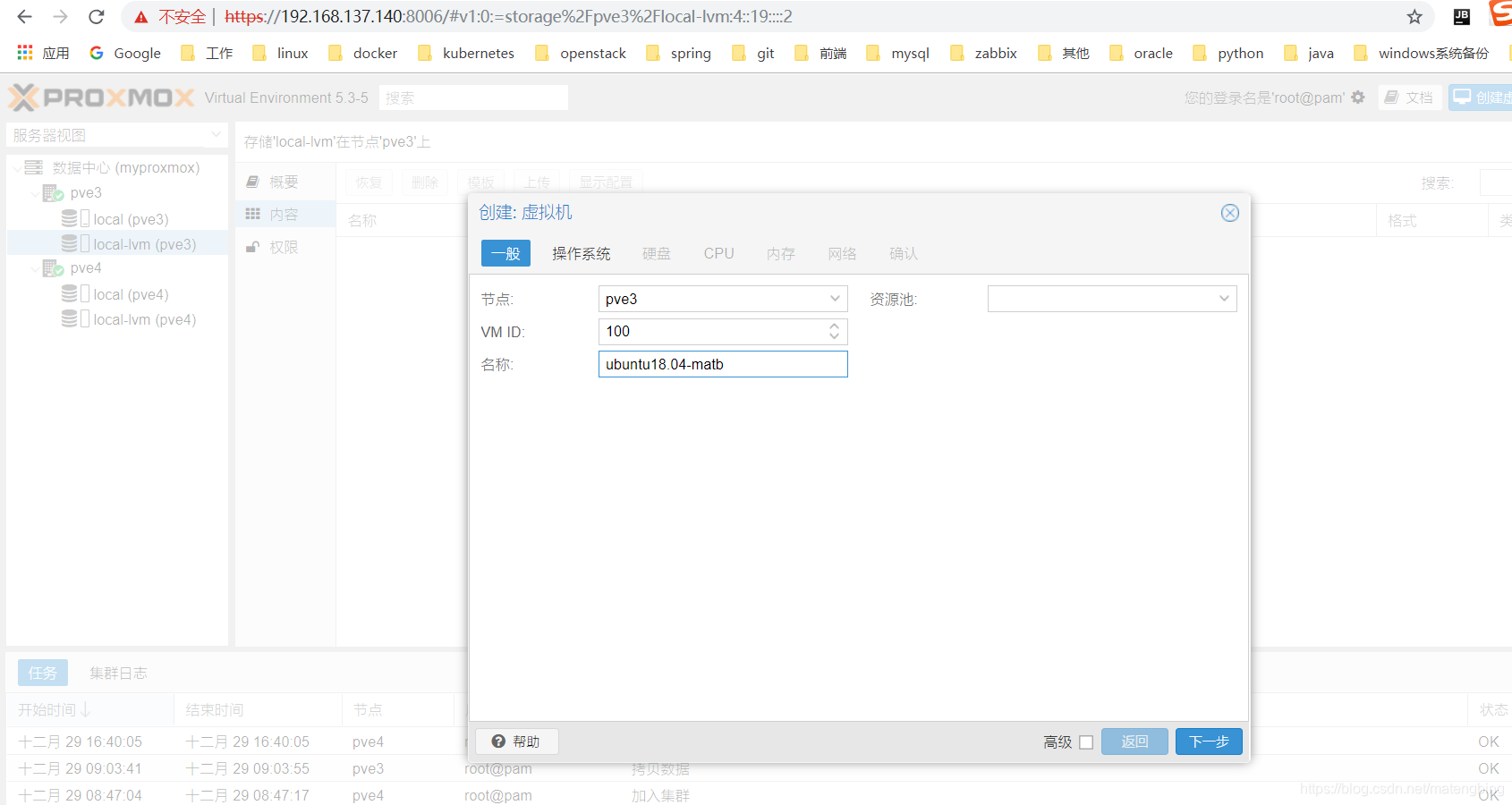Open the openstack bookmark folder
Screen dimensions: 1512x805
pos(581,53)
